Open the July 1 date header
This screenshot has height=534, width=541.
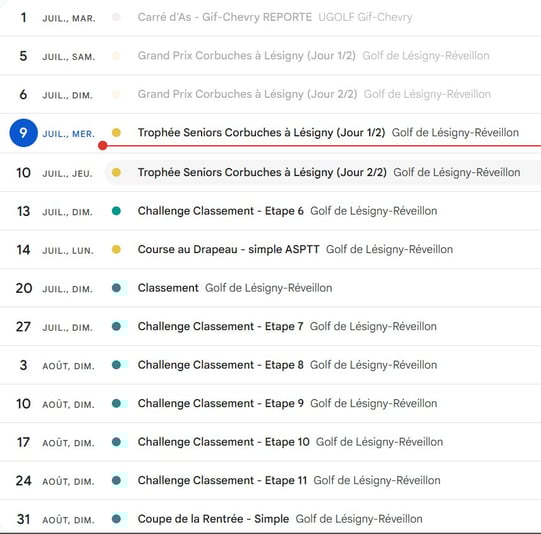[x=23, y=18]
